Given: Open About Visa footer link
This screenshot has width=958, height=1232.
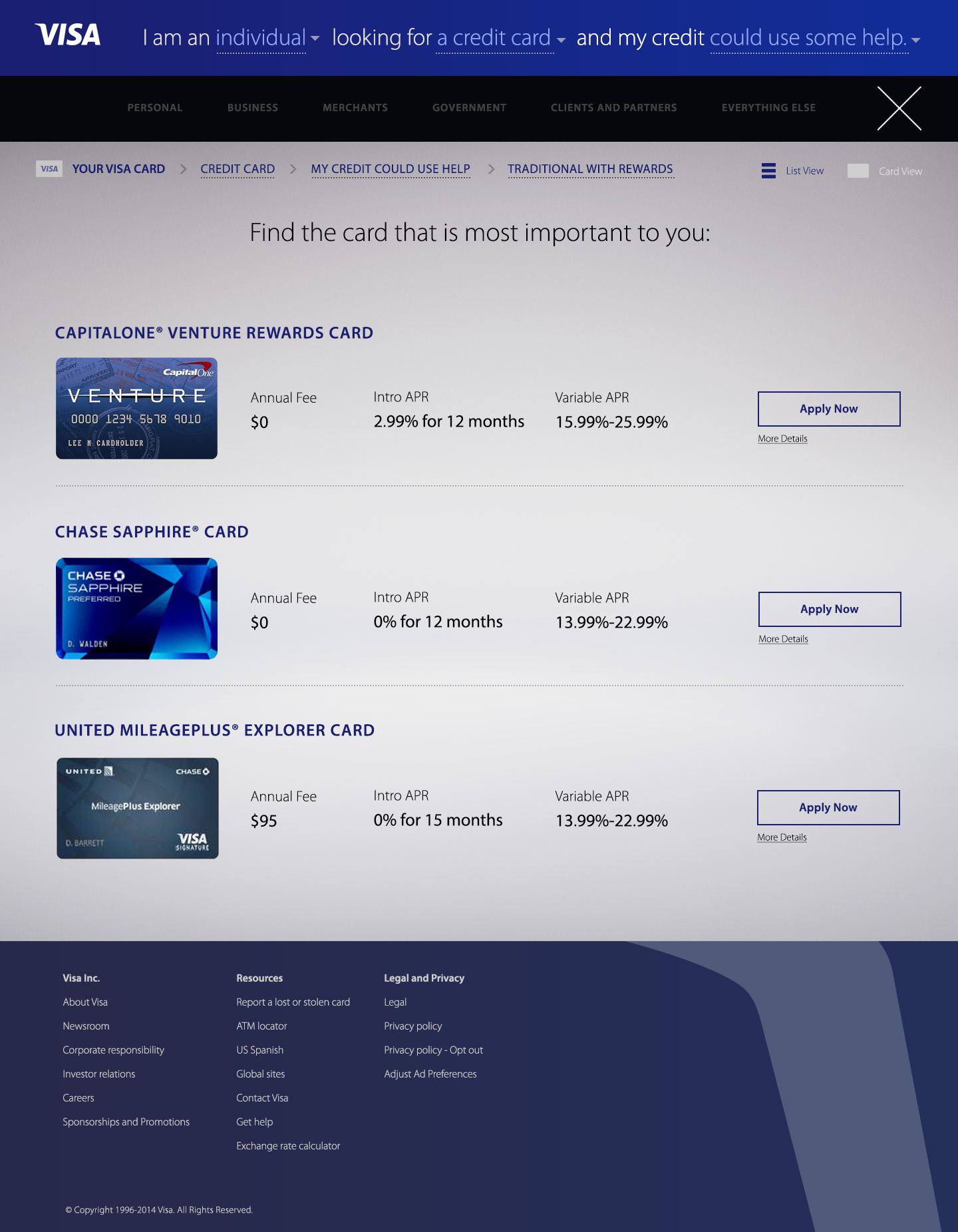Looking at the screenshot, I should 85,1002.
